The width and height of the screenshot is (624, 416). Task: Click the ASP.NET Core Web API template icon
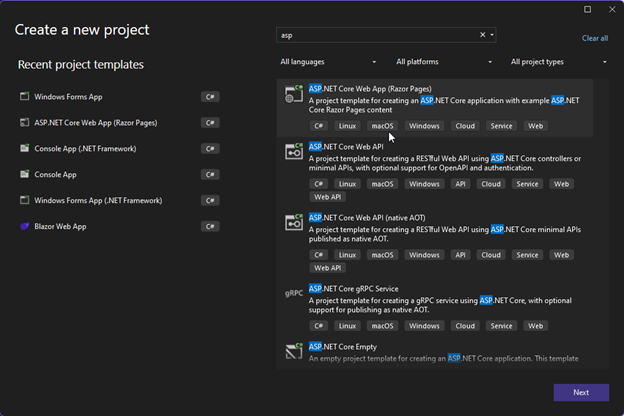tap(294, 152)
